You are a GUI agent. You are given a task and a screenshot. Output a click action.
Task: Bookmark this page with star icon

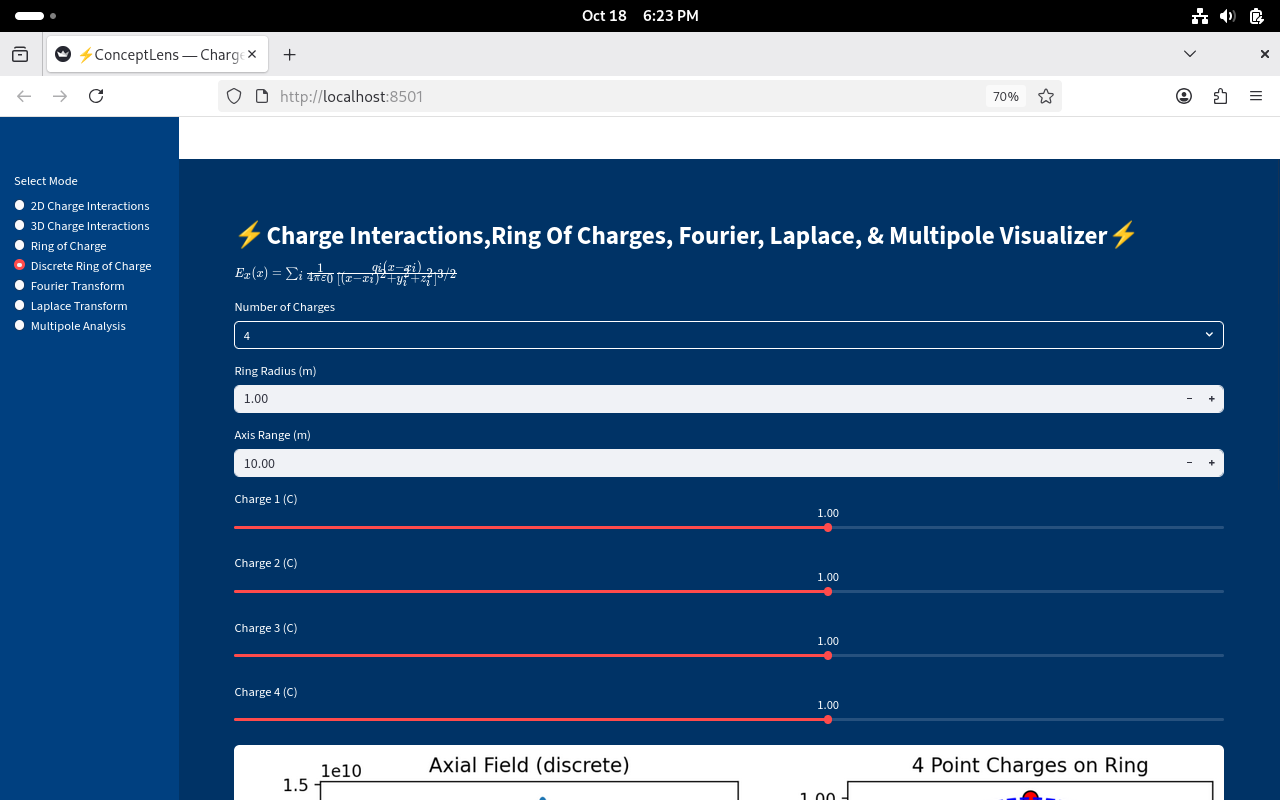click(1046, 96)
